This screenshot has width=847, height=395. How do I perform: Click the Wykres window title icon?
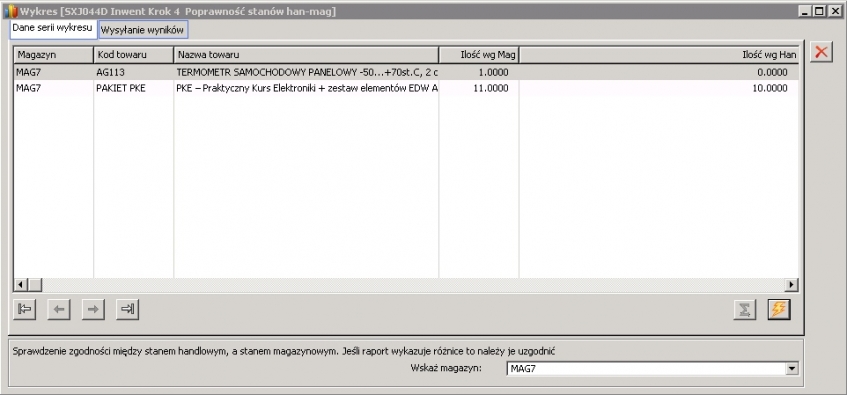10,11
